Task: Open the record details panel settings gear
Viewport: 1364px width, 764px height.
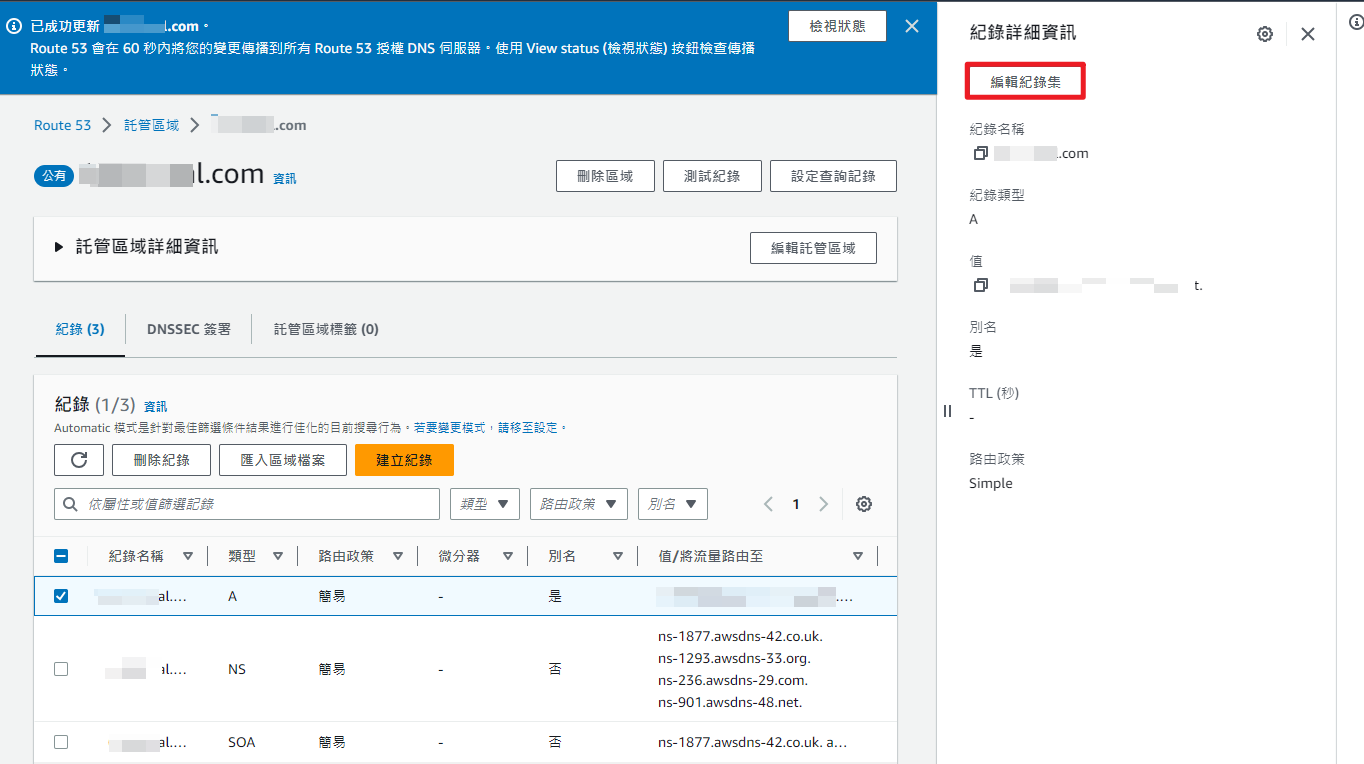Action: click(1265, 34)
